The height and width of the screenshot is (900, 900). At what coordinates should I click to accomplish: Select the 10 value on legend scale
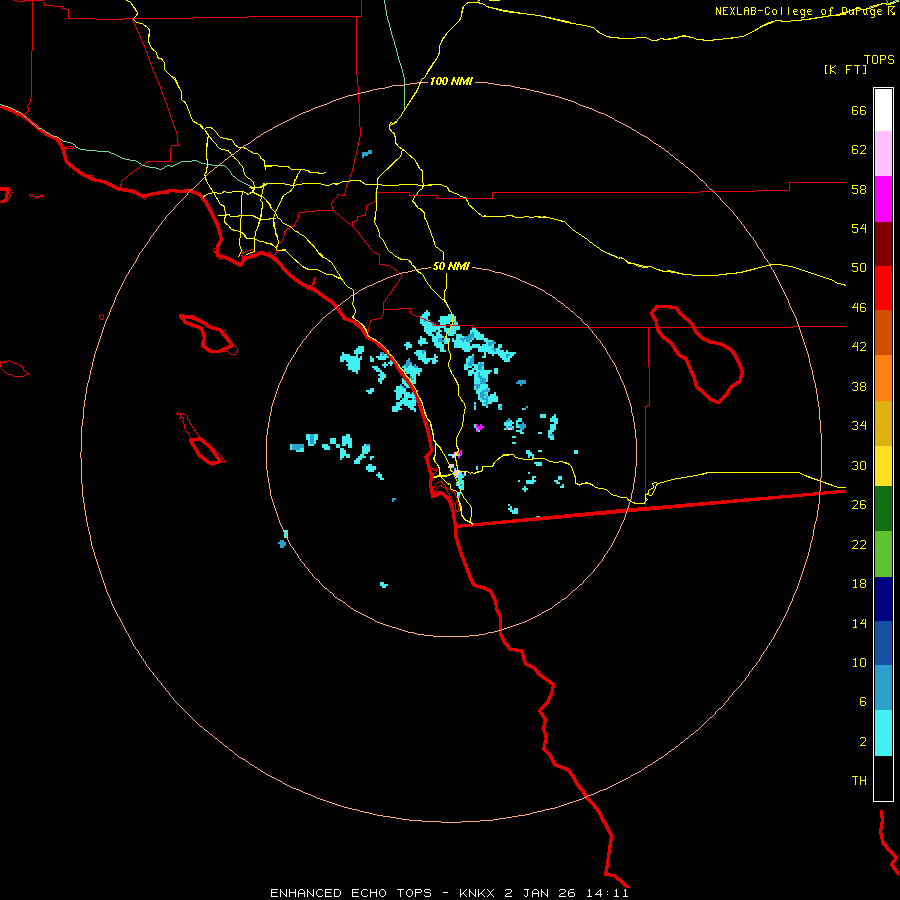click(x=859, y=662)
